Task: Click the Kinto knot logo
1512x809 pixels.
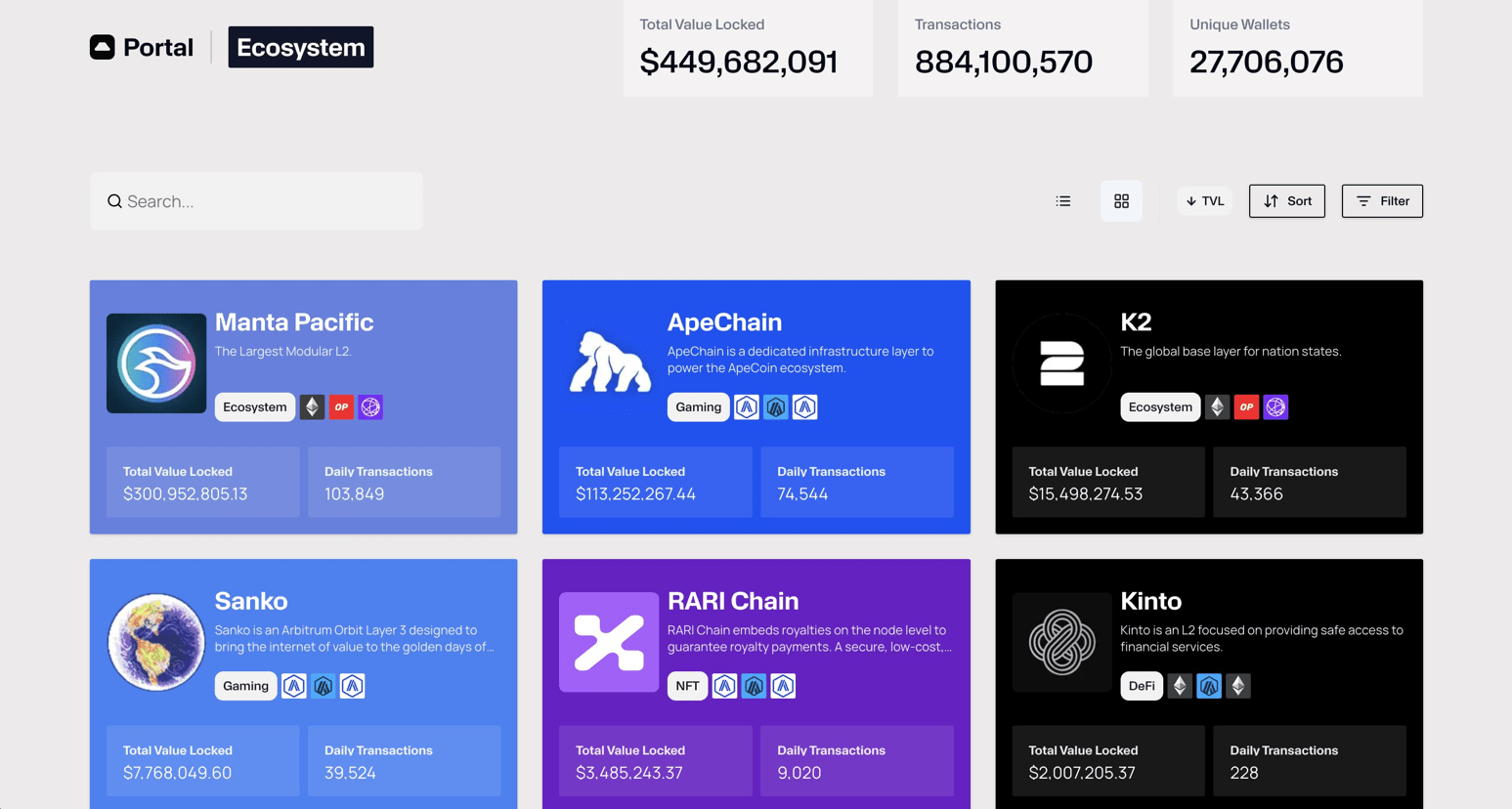Action: click(x=1061, y=642)
